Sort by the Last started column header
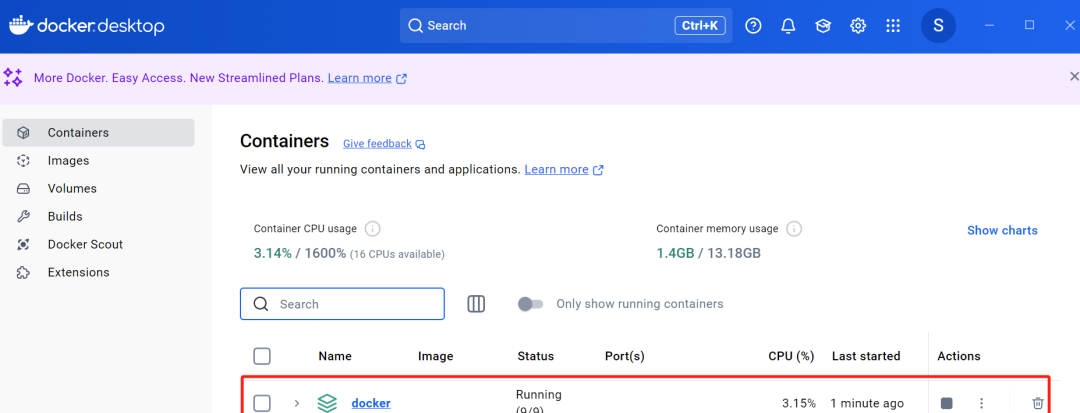The width and height of the screenshot is (1080, 413). tap(866, 356)
